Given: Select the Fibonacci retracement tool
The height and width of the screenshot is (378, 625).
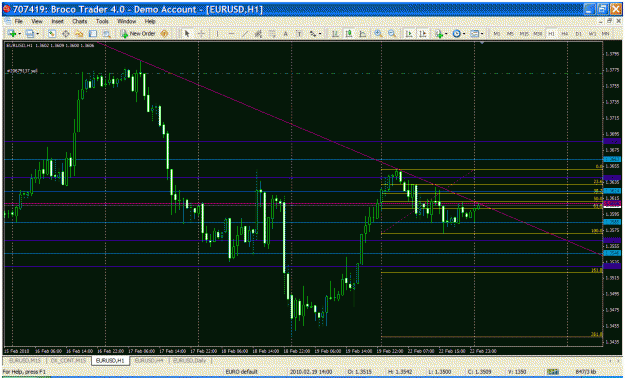Looking at the screenshot, I should (x=272, y=34).
